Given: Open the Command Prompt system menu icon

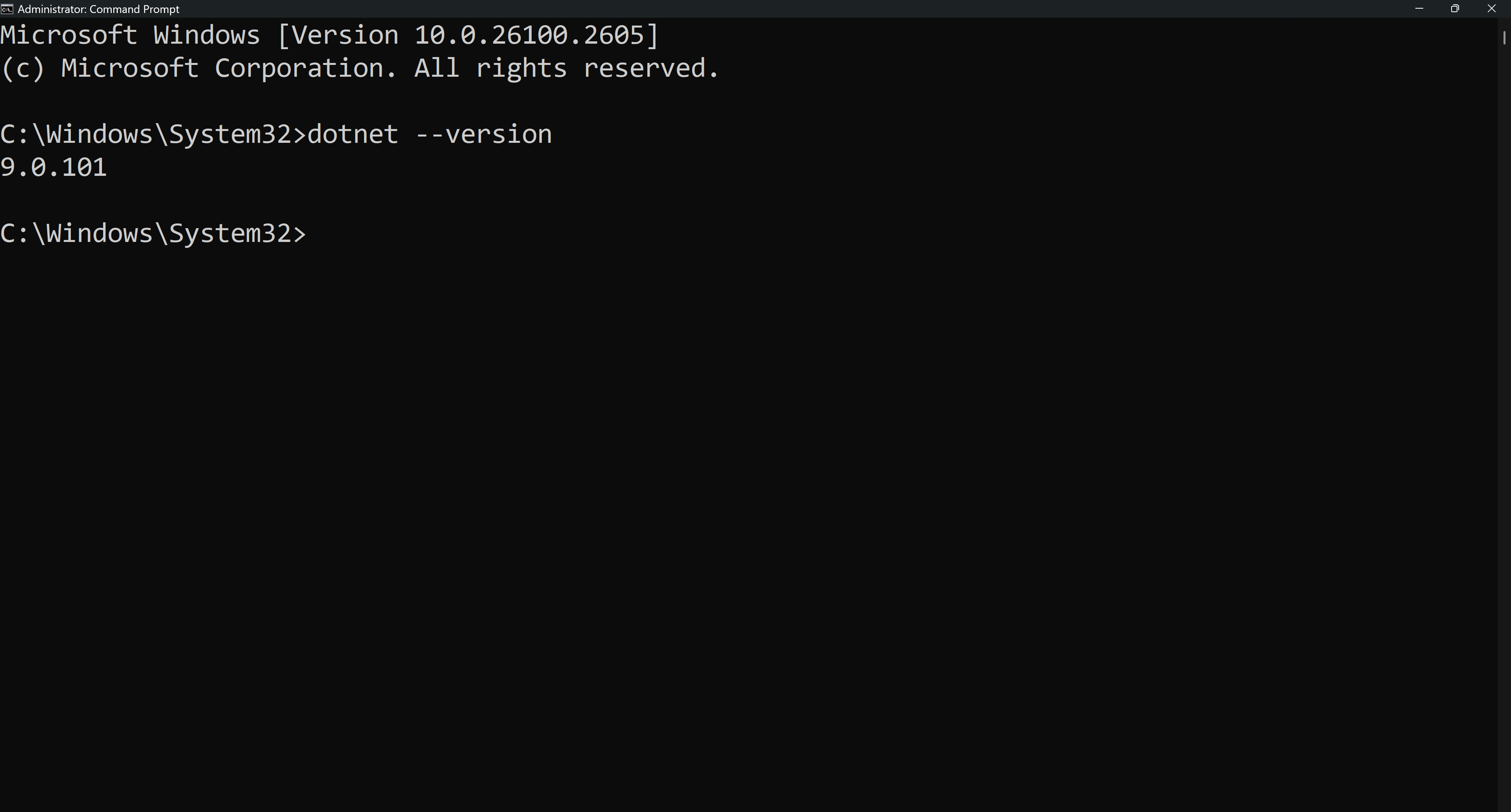Looking at the screenshot, I should (x=6, y=9).
